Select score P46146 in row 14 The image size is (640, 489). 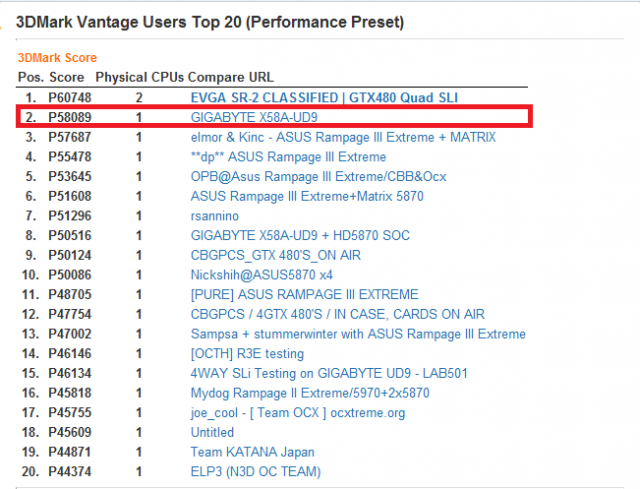pos(70,354)
